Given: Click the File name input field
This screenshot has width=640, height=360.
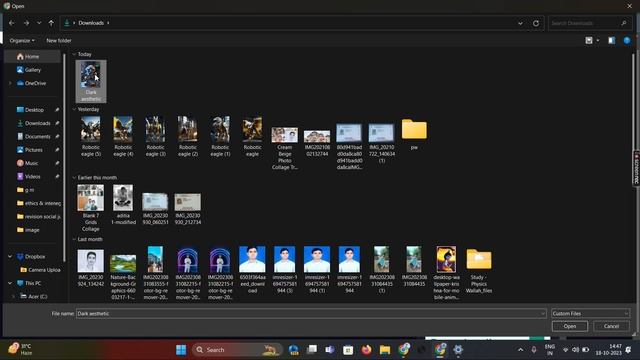Looking at the screenshot, I should pyautogui.click(x=310, y=313).
